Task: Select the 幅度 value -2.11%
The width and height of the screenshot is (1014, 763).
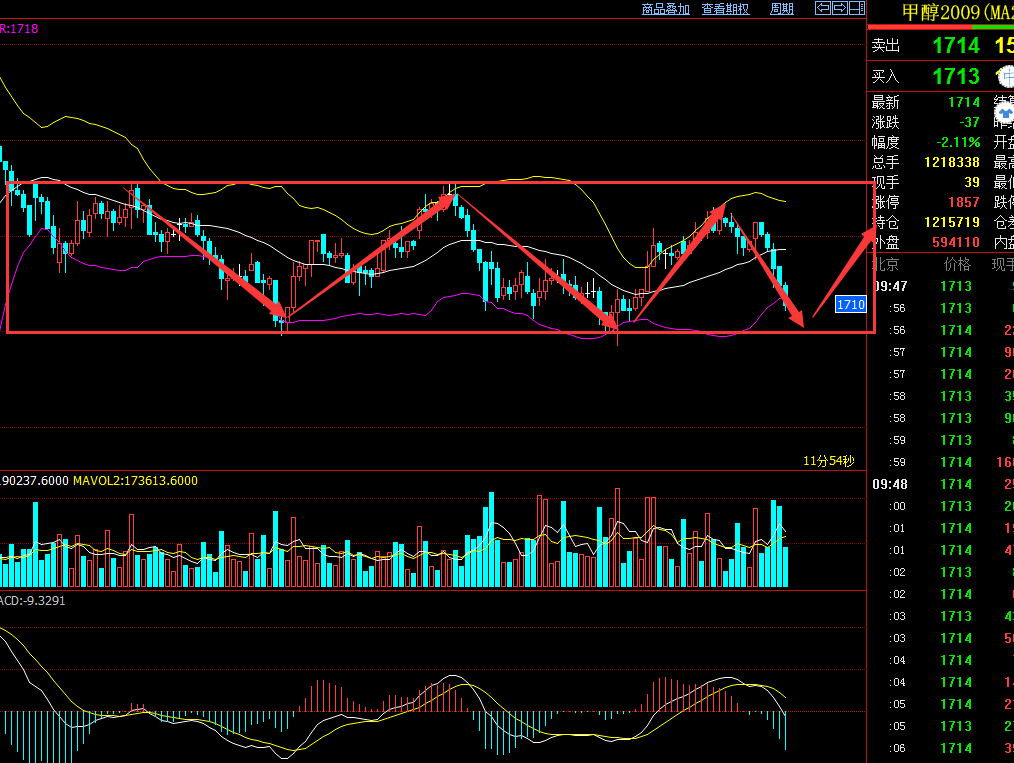Action: (958, 142)
